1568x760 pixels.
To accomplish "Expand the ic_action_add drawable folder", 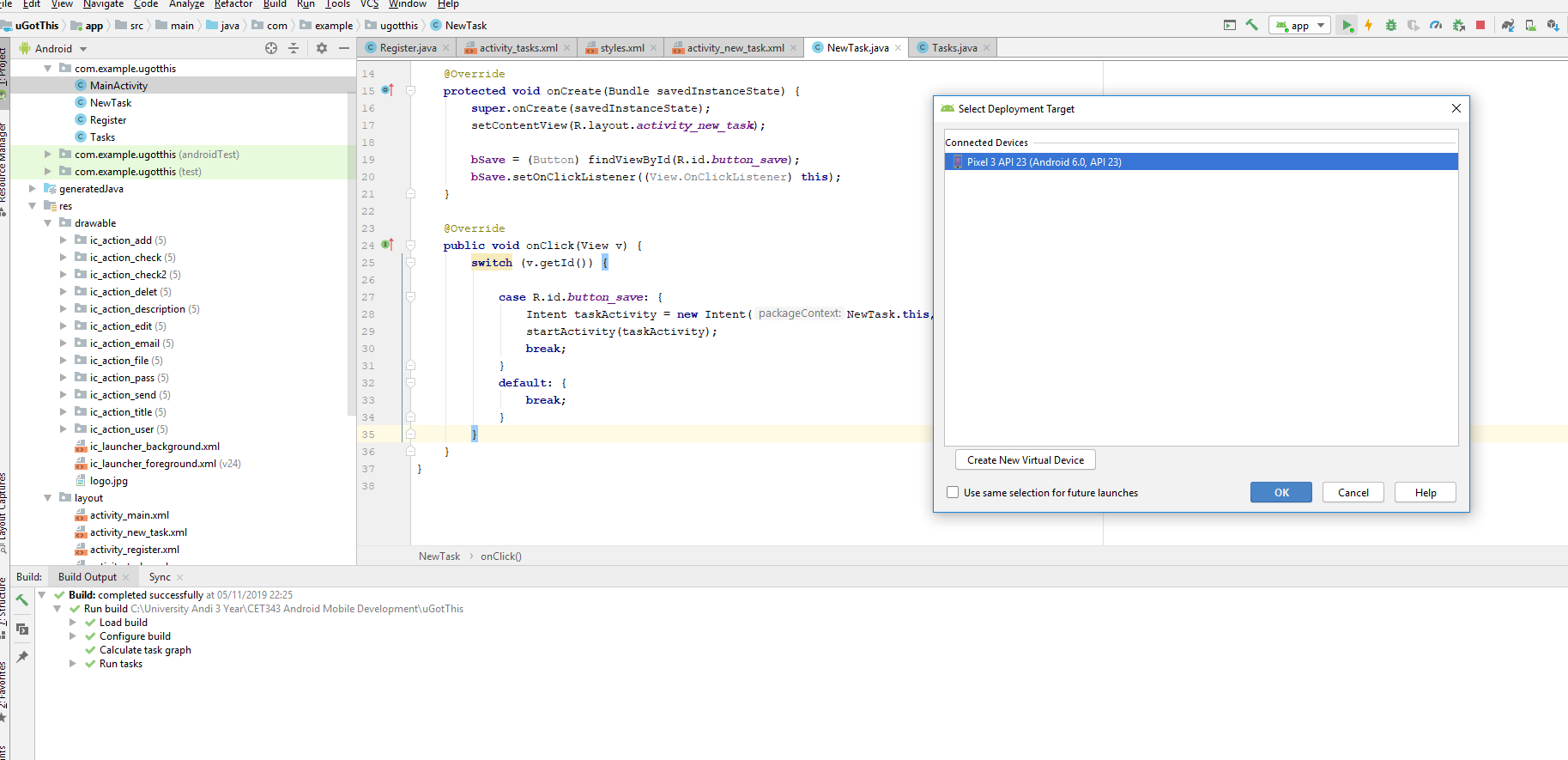I will click(64, 240).
